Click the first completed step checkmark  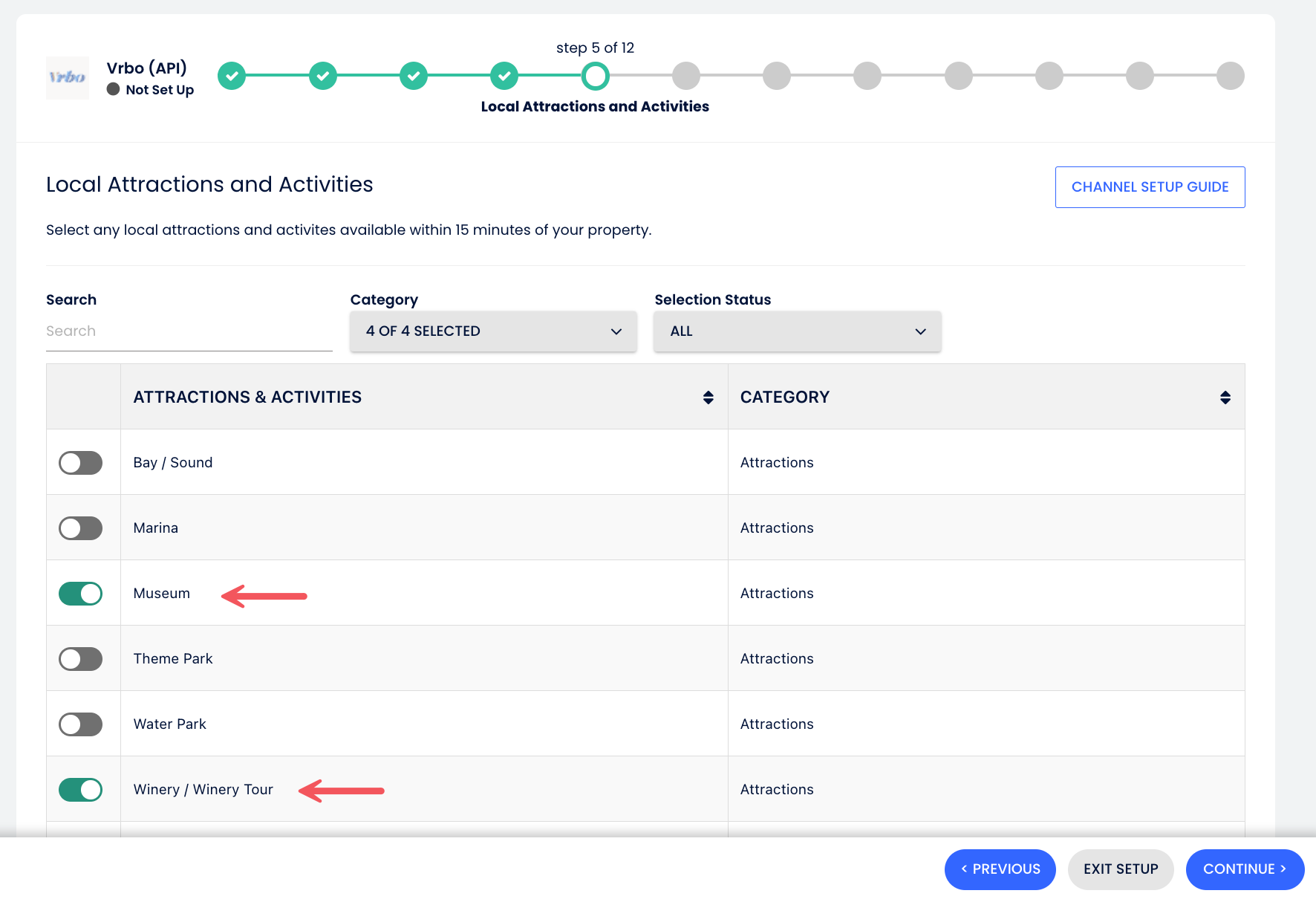tap(232, 76)
